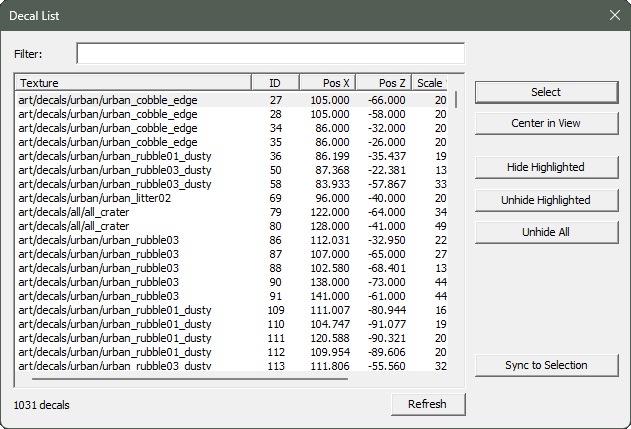The image size is (631, 429).
Task: Refresh the decal list
Action: 428,404
